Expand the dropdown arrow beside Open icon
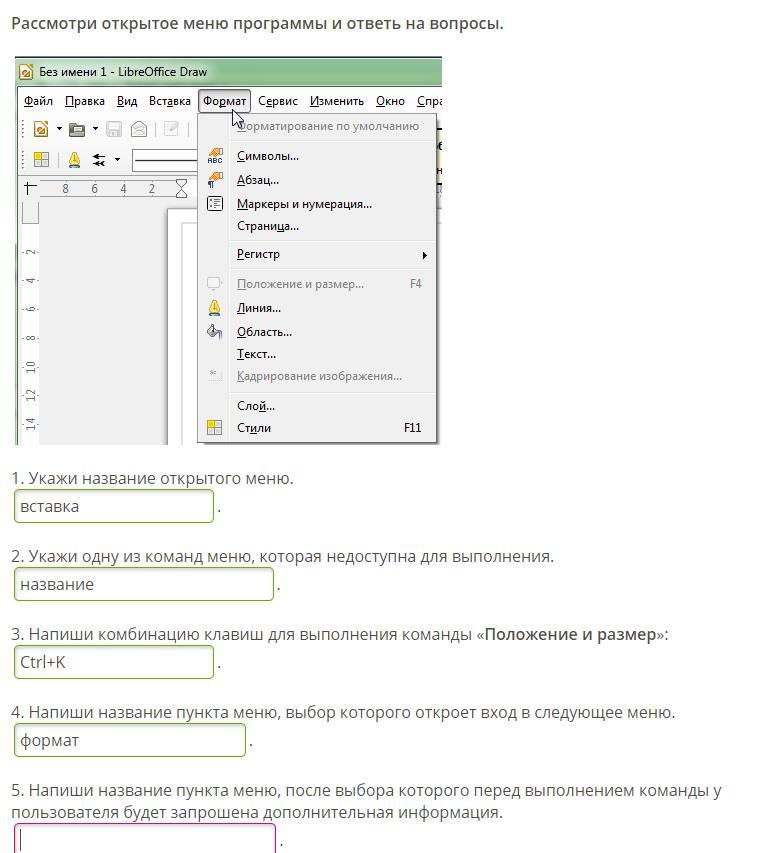 (x=95, y=129)
